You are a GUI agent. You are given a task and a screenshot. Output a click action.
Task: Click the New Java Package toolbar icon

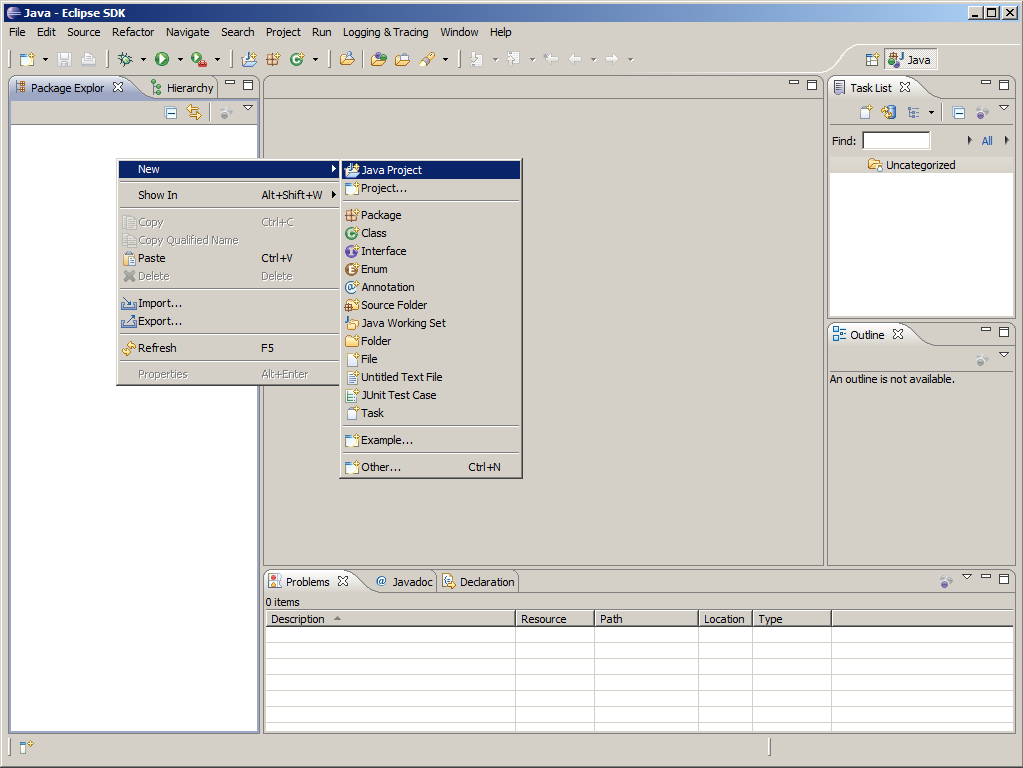[x=272, y=60]
